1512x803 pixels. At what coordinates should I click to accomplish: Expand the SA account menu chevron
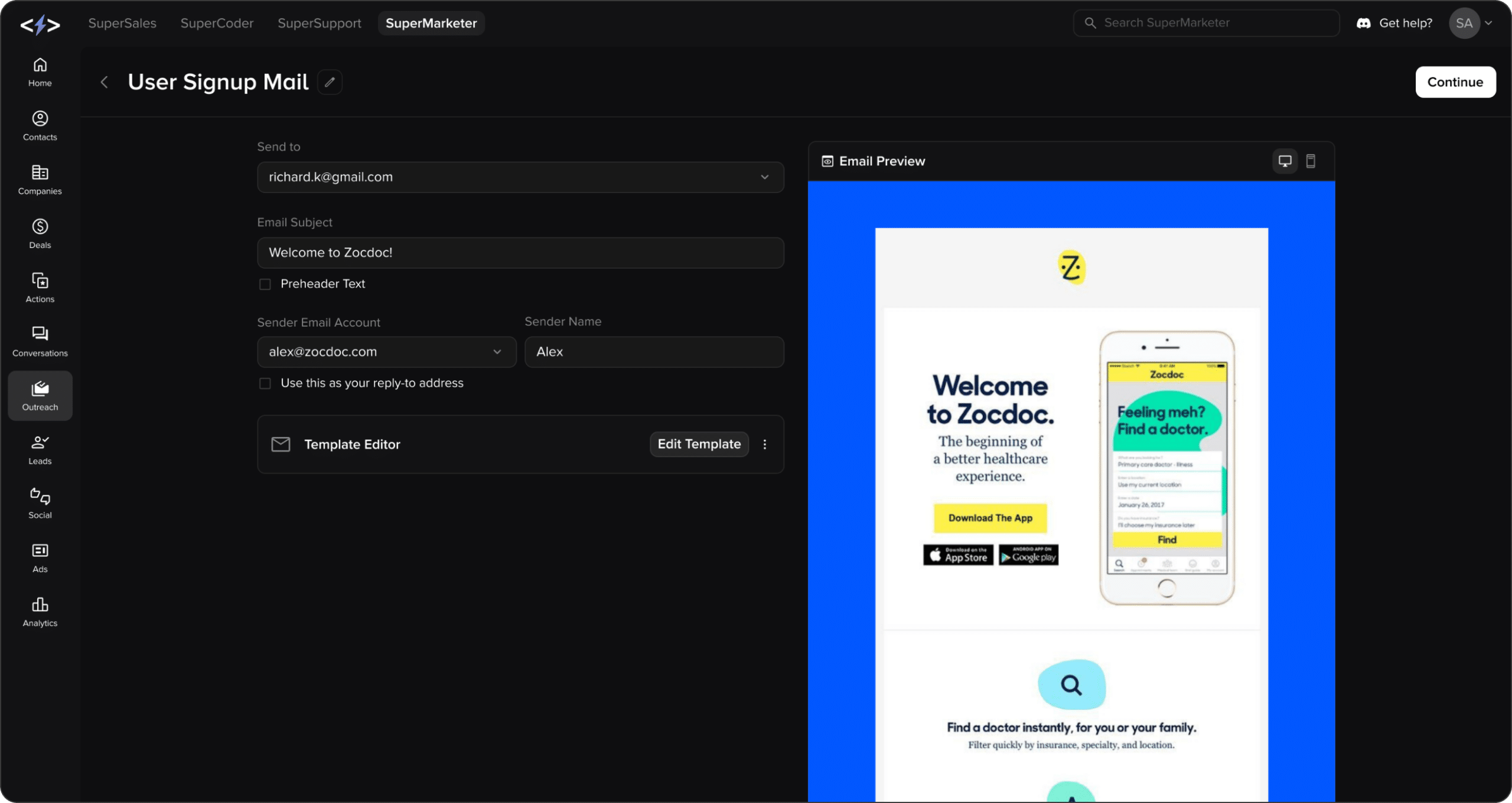point(1488,23)
